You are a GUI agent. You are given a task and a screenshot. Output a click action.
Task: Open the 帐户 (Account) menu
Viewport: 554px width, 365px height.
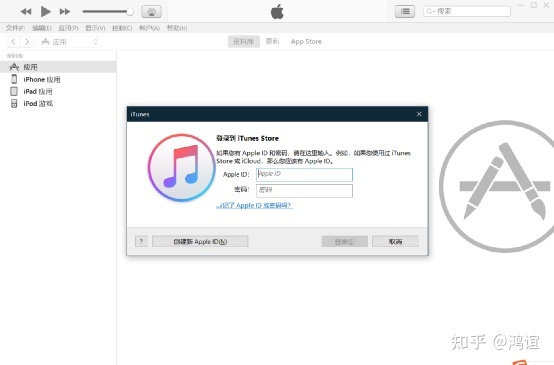[149, 28]
